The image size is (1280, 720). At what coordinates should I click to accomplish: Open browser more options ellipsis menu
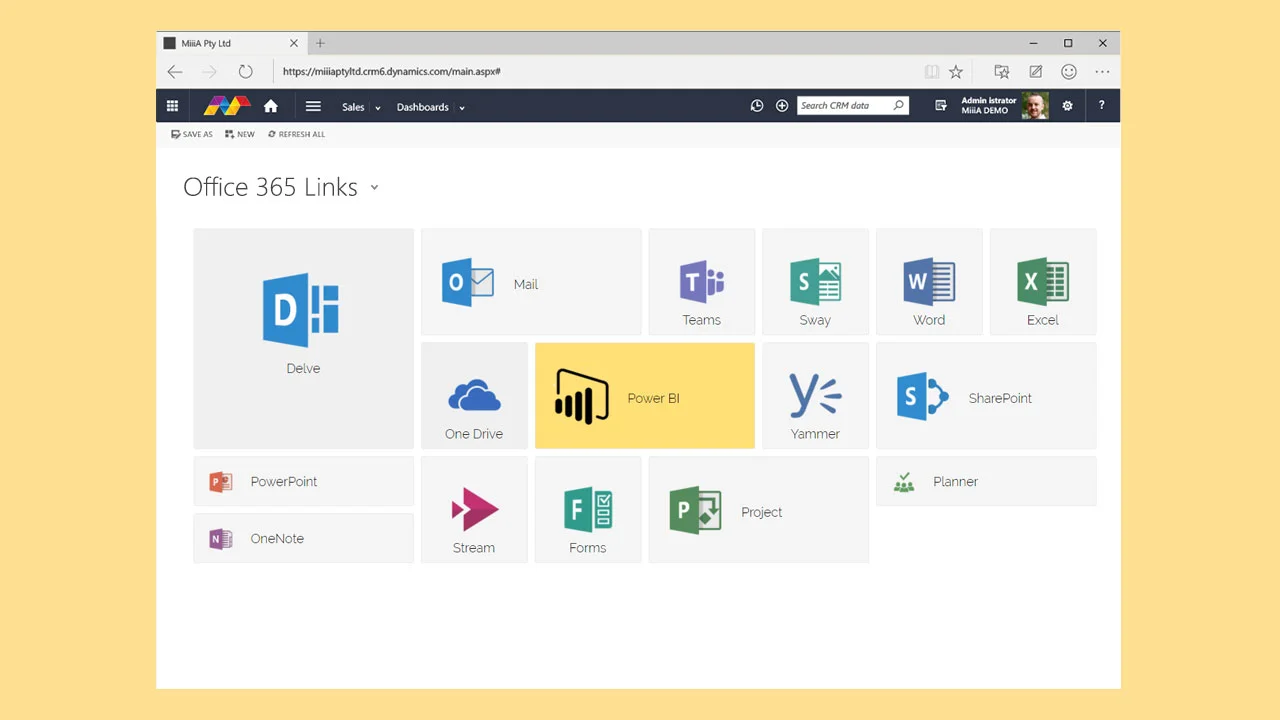(x=1102, y=72)
